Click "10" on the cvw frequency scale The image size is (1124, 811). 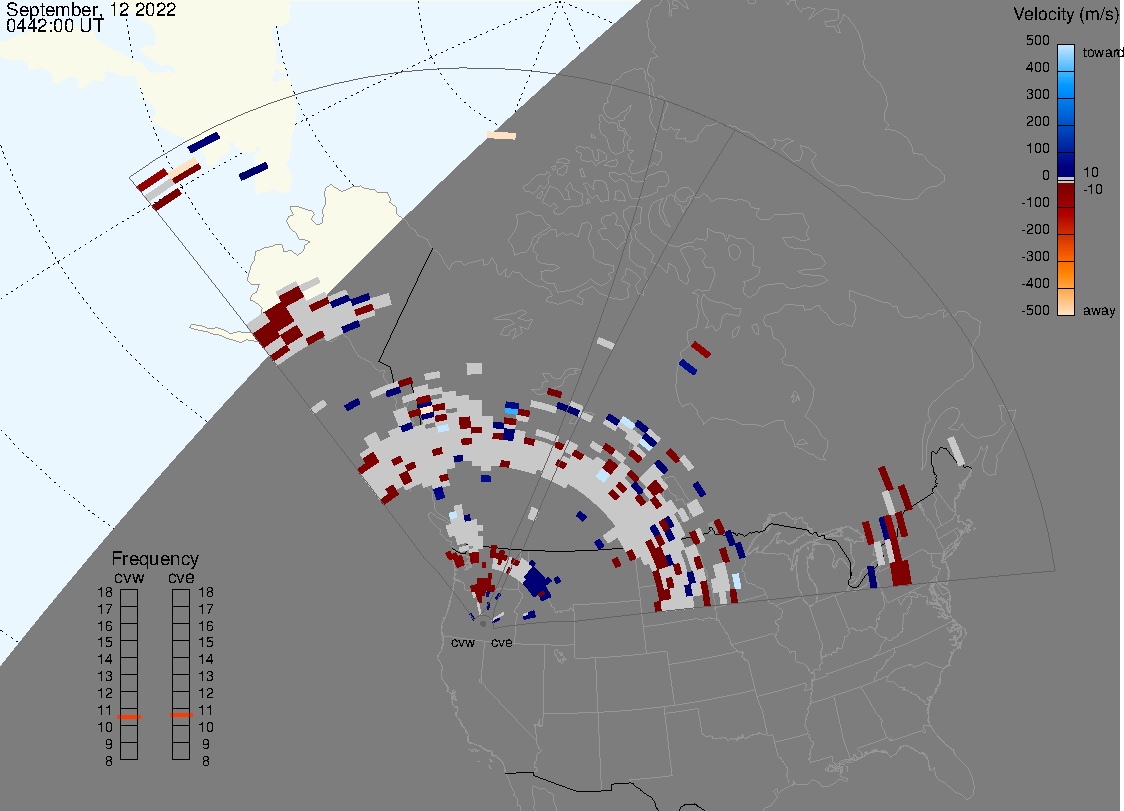pyautogui.click(x=105, y=727)
